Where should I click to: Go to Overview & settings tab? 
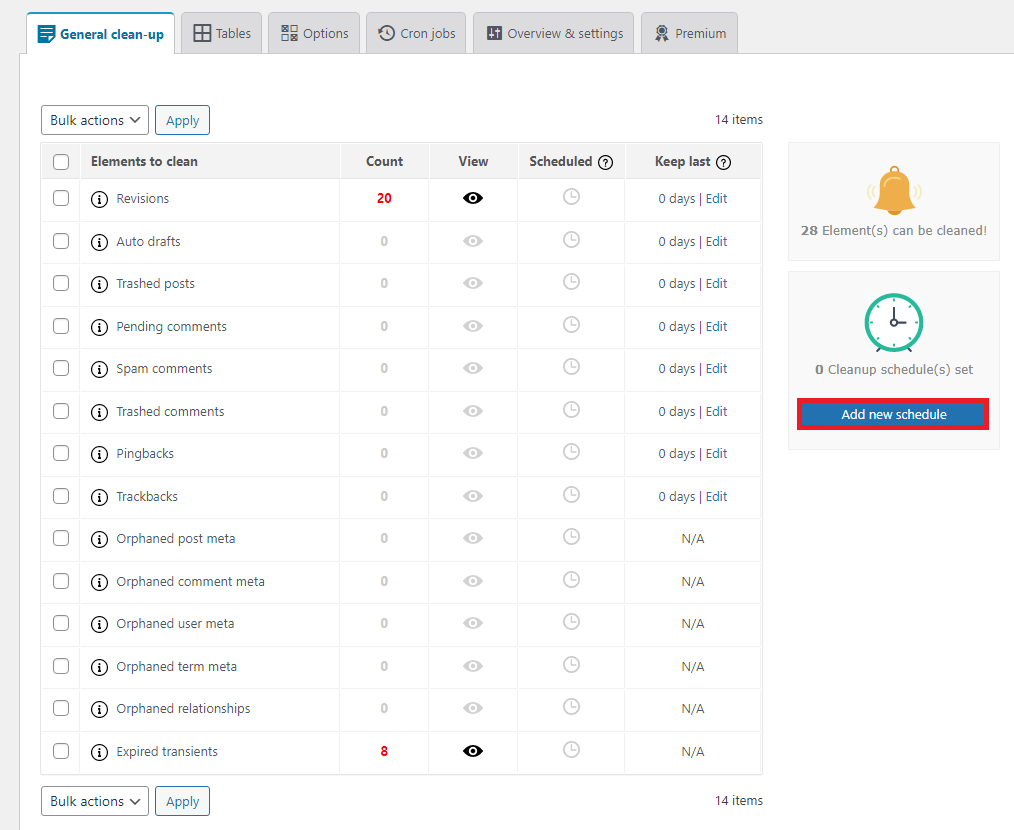pos(553,32)
